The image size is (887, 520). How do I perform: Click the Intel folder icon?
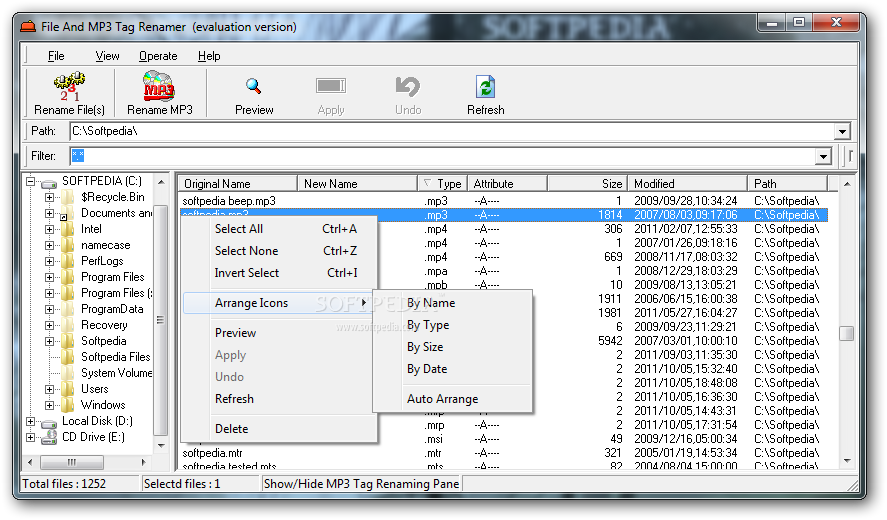pyautogui.click(x=68, y=229)
